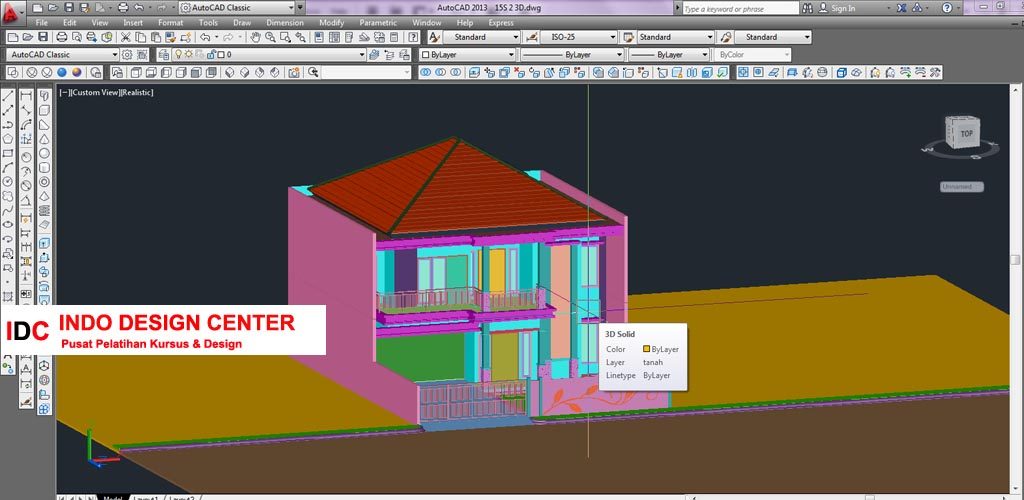Click the Undo arrow in standard toolbar
This screenshot has width=1024, height=500.
204,37
